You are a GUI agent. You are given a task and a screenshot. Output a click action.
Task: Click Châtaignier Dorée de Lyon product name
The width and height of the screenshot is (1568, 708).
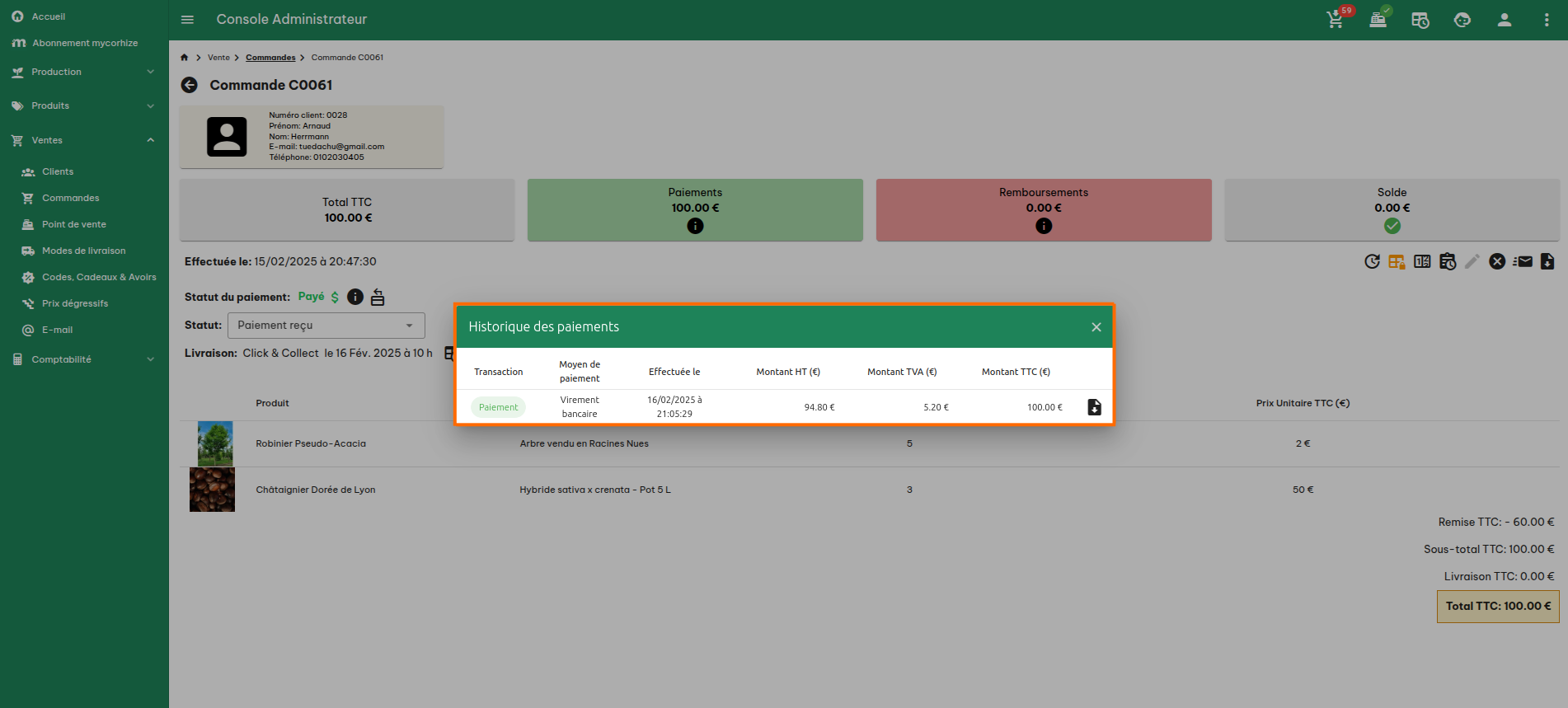[316, 490]
